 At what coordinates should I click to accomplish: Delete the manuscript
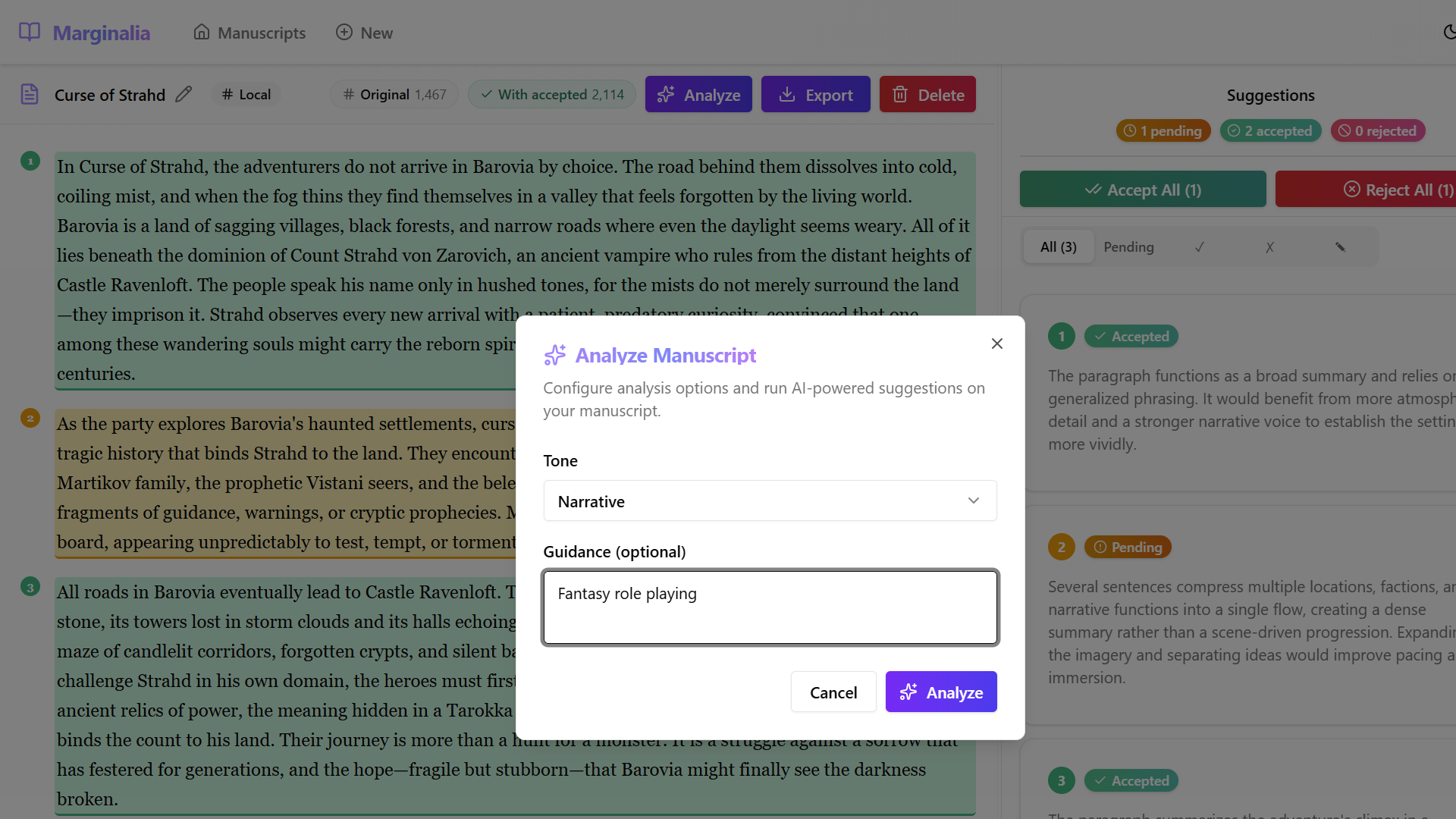point(927,95)
